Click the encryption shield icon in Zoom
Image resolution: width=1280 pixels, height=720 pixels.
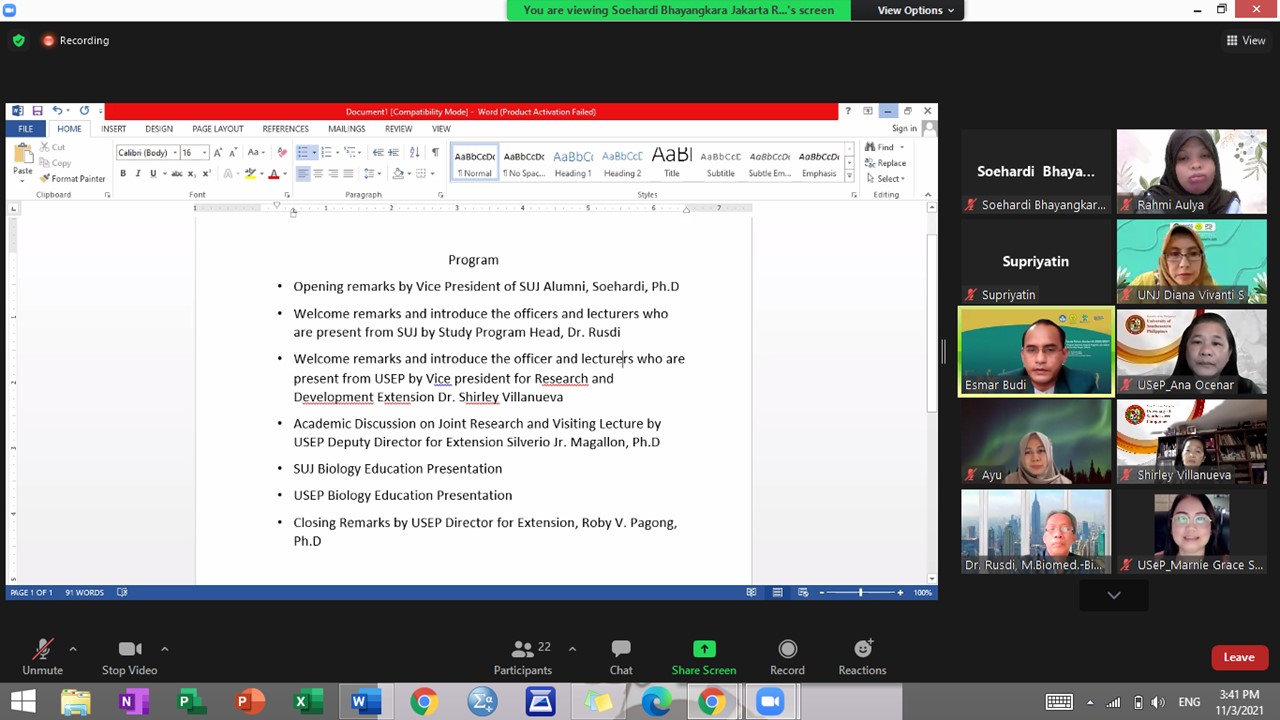[x=18, y=41]
